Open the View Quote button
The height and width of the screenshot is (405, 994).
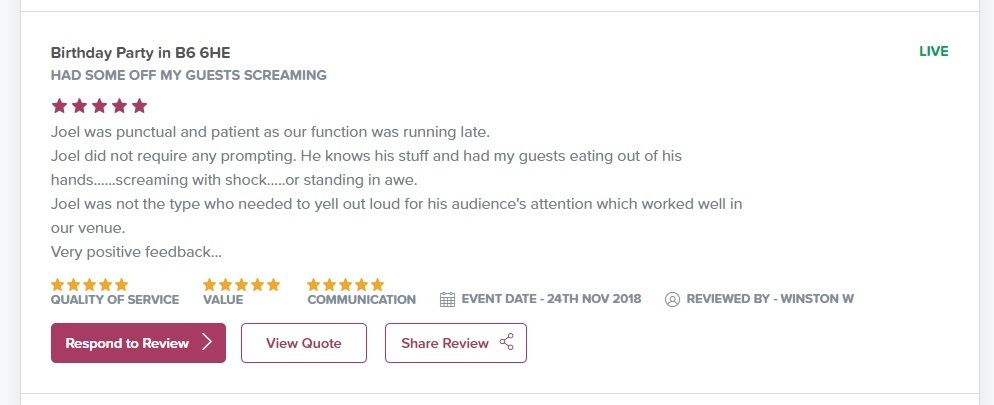tap(304, 343)
